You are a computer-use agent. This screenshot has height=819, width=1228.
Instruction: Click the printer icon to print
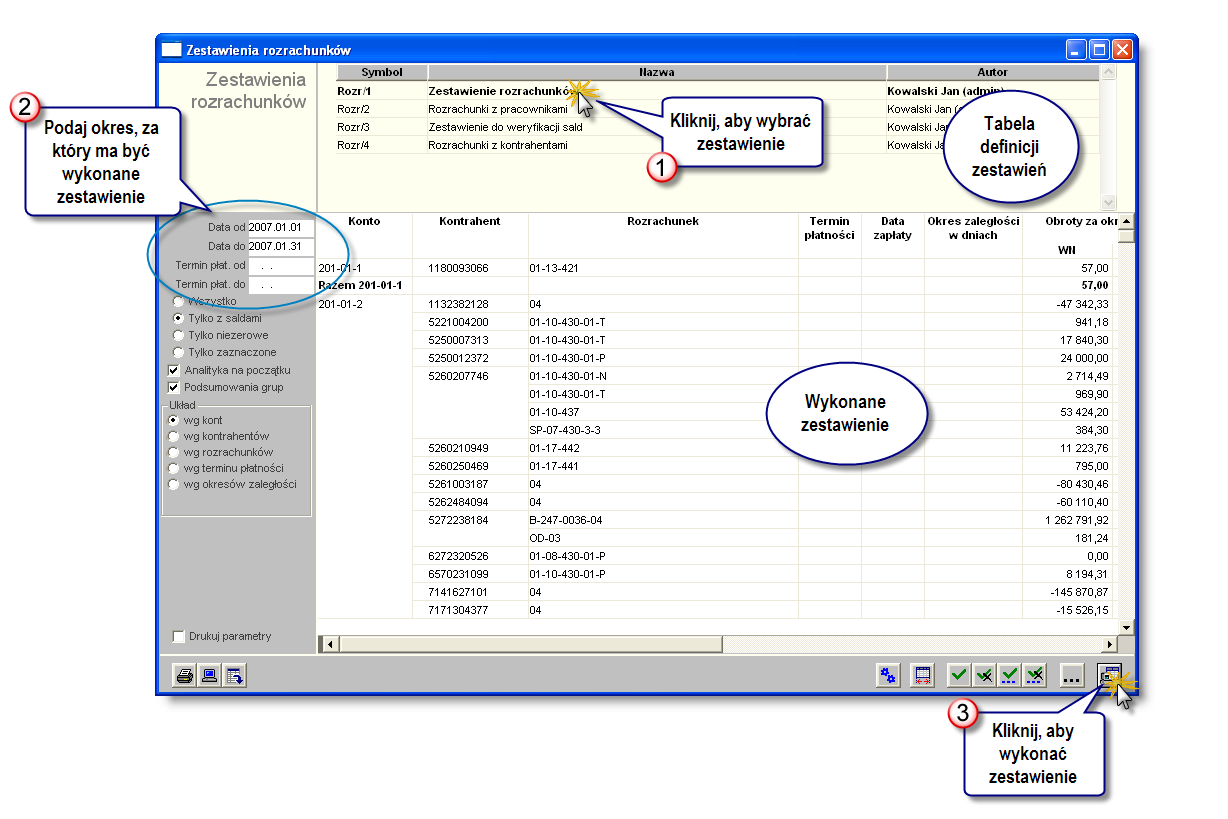coord(185,676)
